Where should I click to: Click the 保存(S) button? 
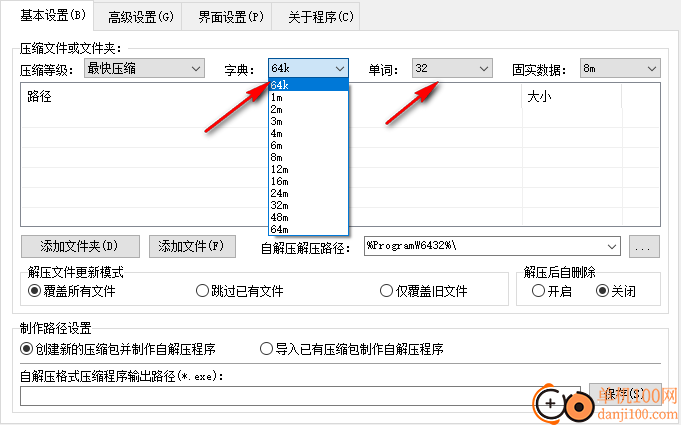pyautogui.click(x=625, y=394)
